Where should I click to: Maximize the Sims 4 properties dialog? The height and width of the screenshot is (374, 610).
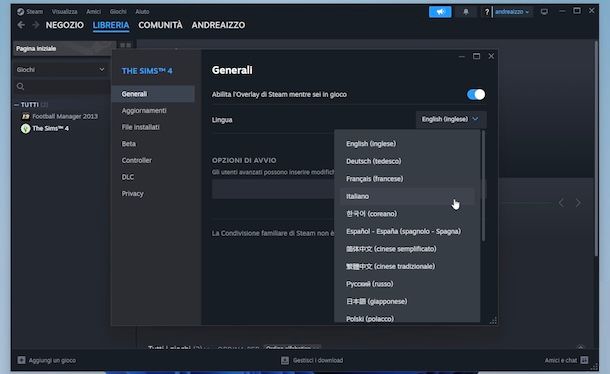click(x=476, y=56)
